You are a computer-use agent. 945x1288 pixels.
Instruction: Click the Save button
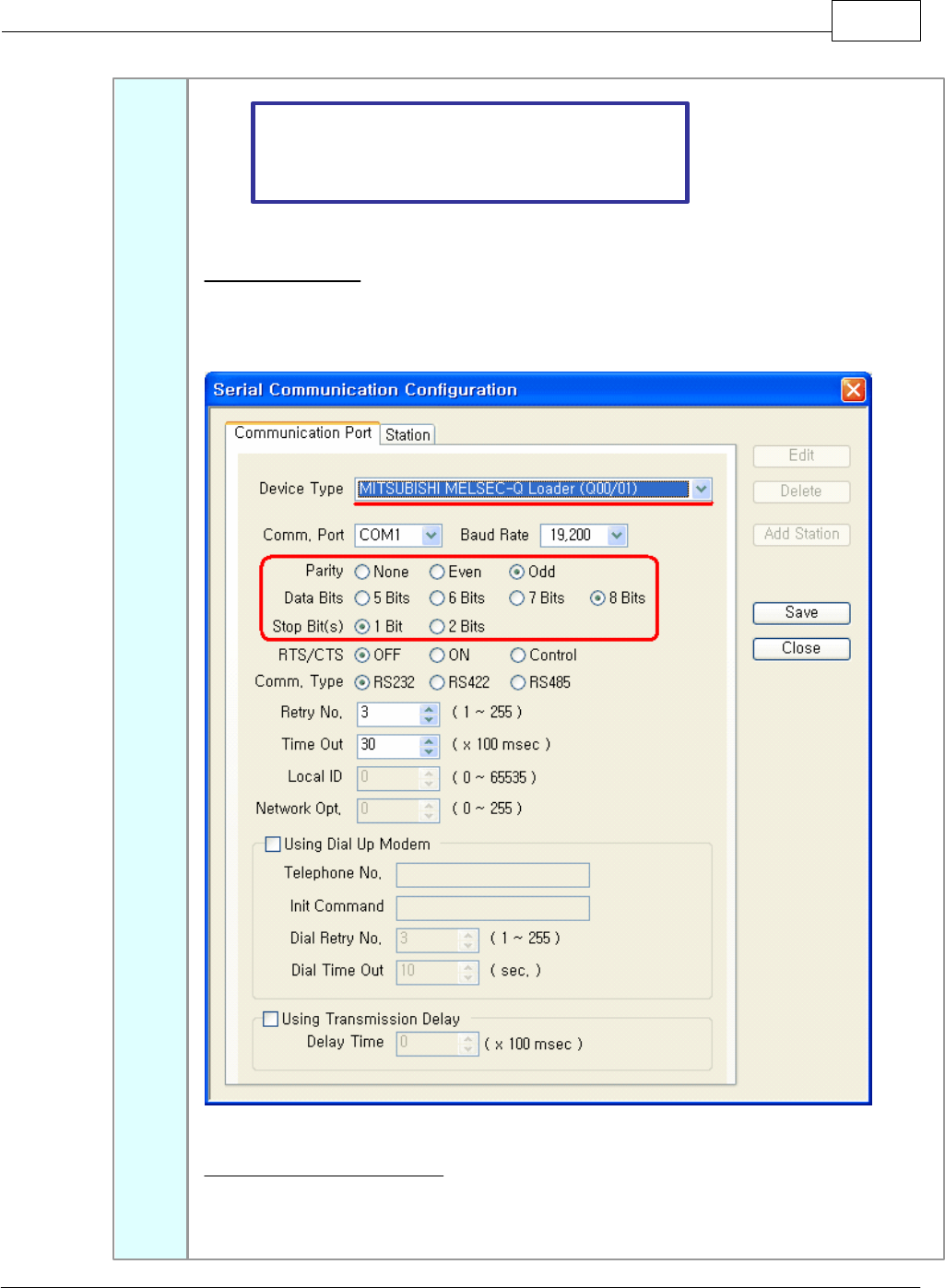[801, 613]
